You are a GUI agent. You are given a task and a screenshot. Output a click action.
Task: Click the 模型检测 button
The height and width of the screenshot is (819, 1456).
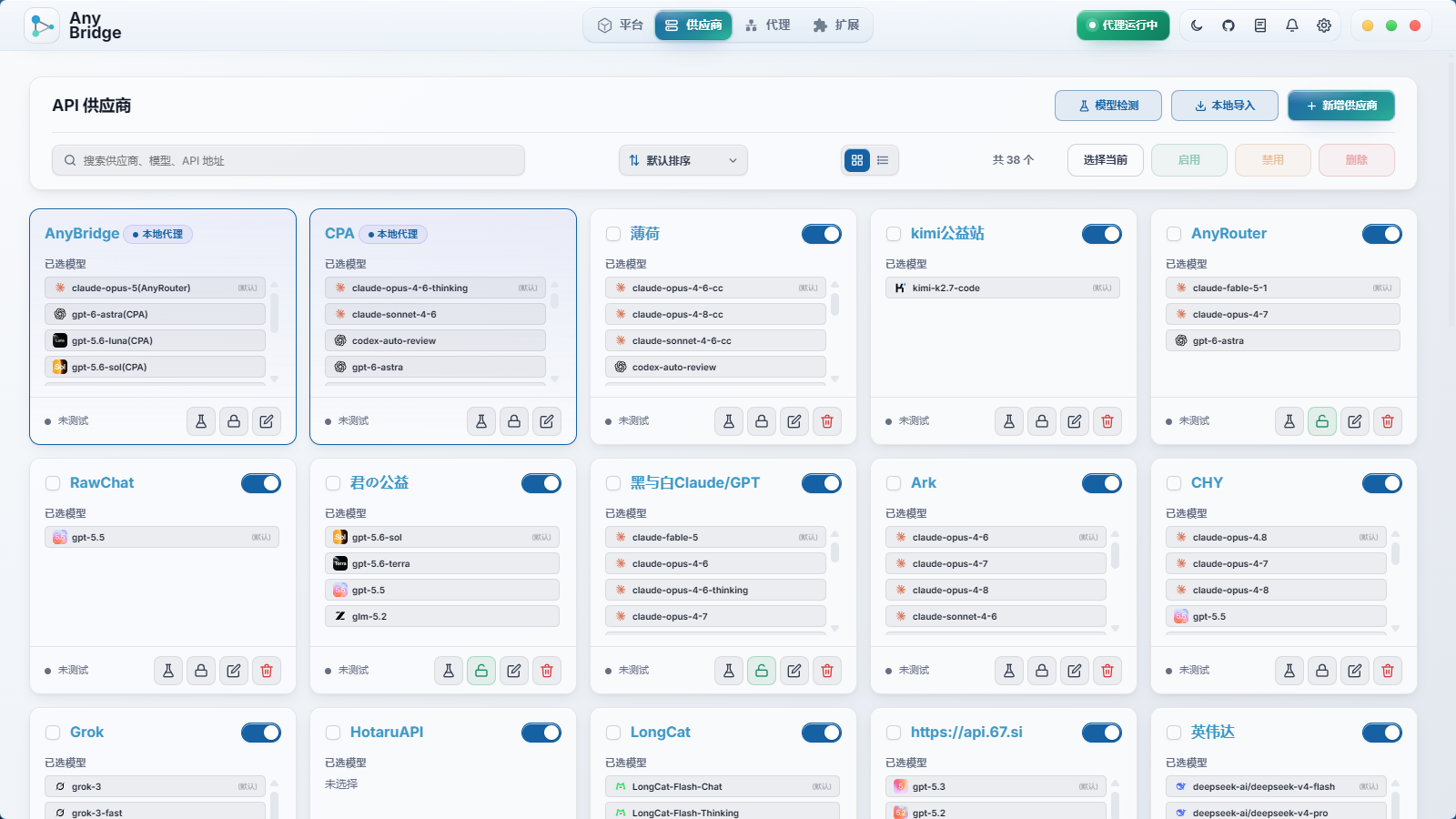pyautogui.click(x=1108, y=106)
